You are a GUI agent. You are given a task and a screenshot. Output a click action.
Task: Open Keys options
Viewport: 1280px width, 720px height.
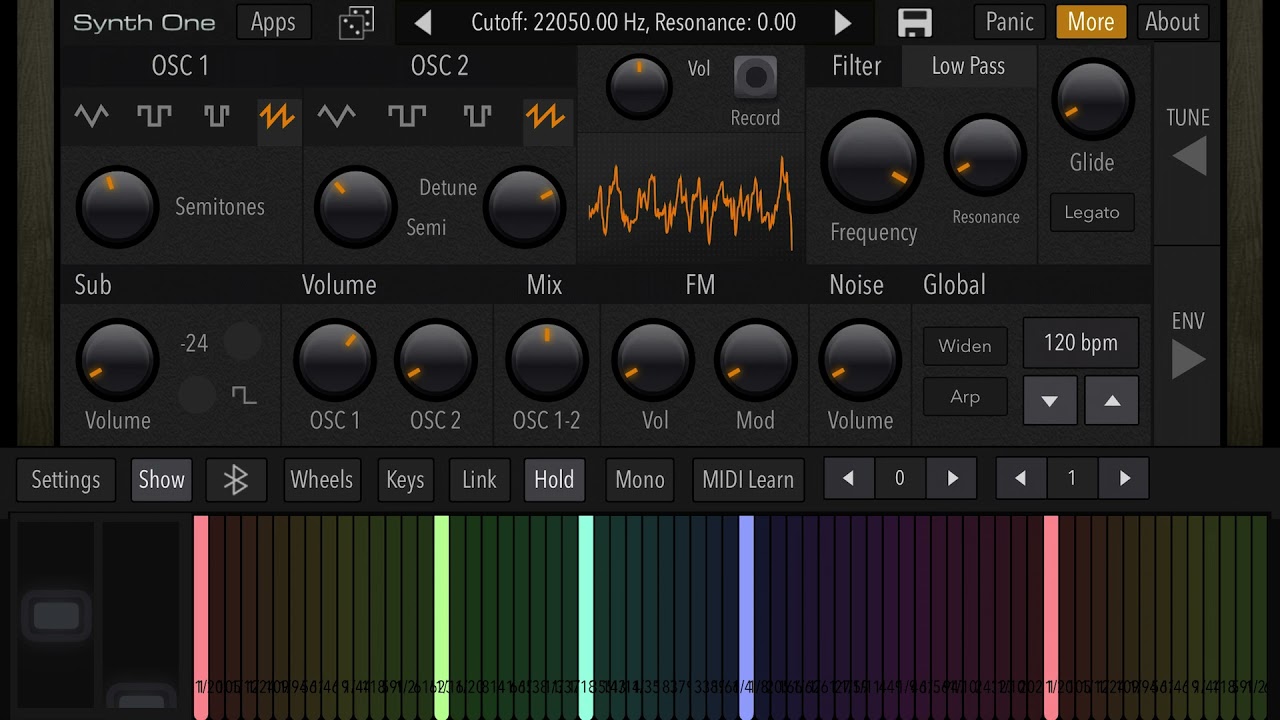(405, 480)
